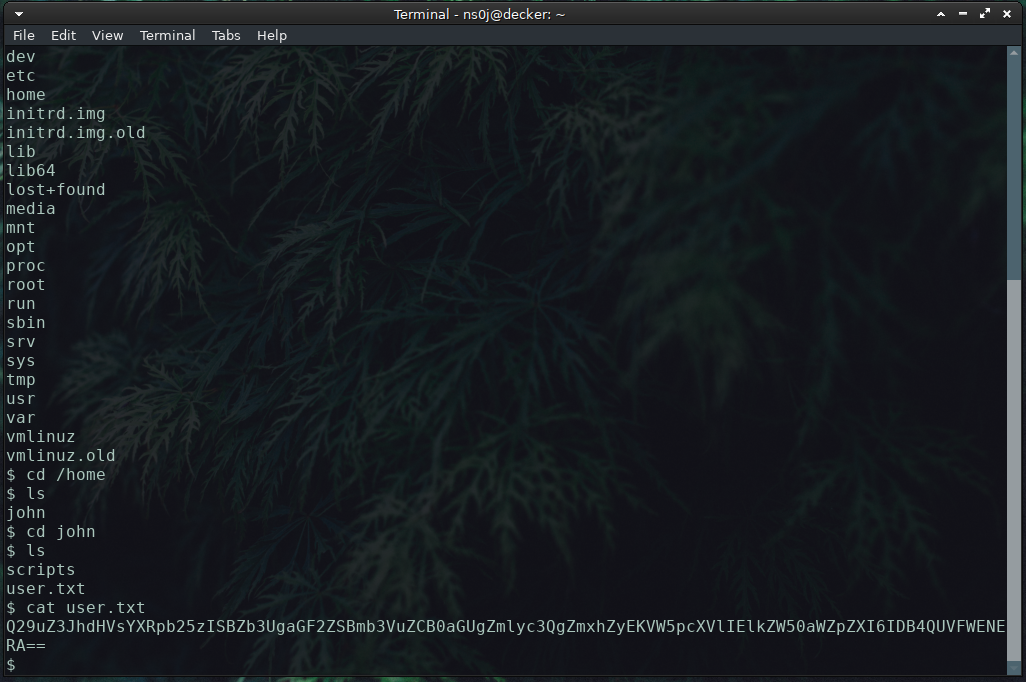Screen dimensions: 1026x682
Task: Open the Tabs menu
Action: [226, 35]
